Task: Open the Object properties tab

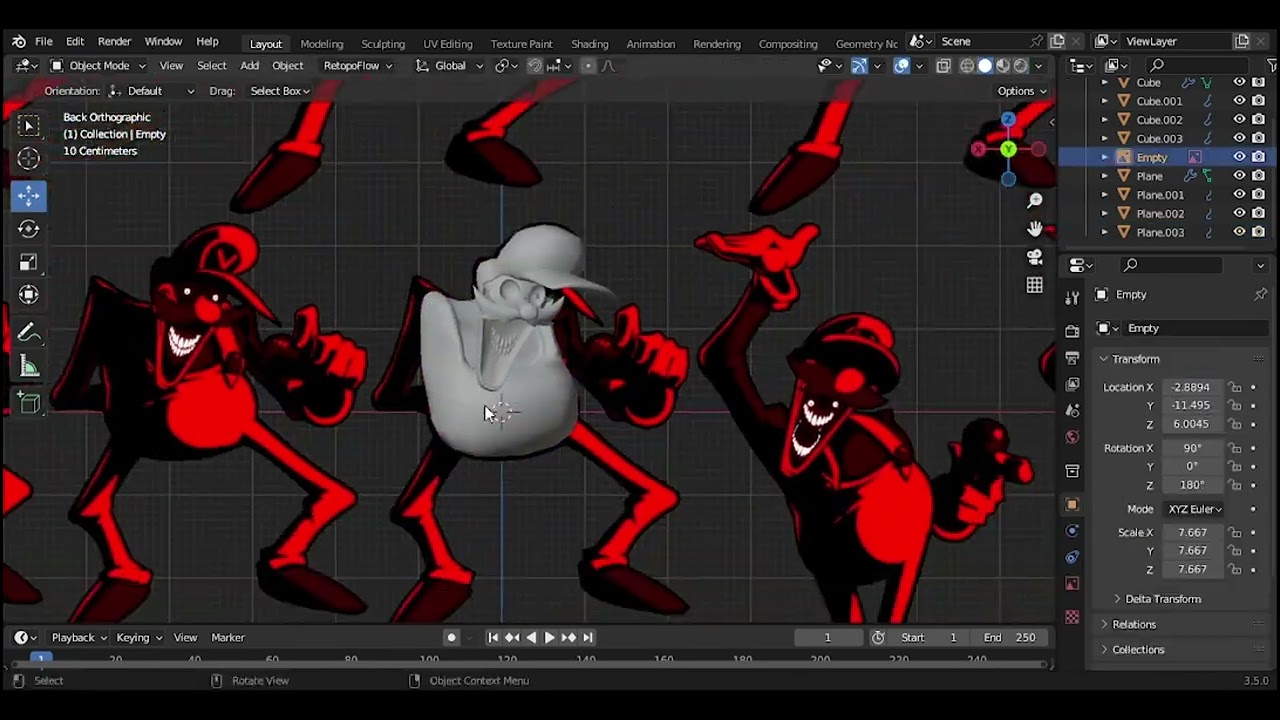Action: pyautogui.click(x=1072, y=505)
